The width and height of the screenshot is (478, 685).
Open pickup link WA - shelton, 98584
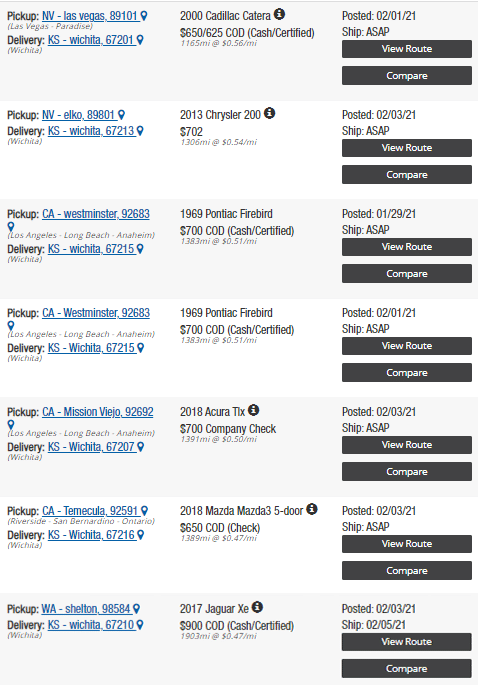pos(87,609)
